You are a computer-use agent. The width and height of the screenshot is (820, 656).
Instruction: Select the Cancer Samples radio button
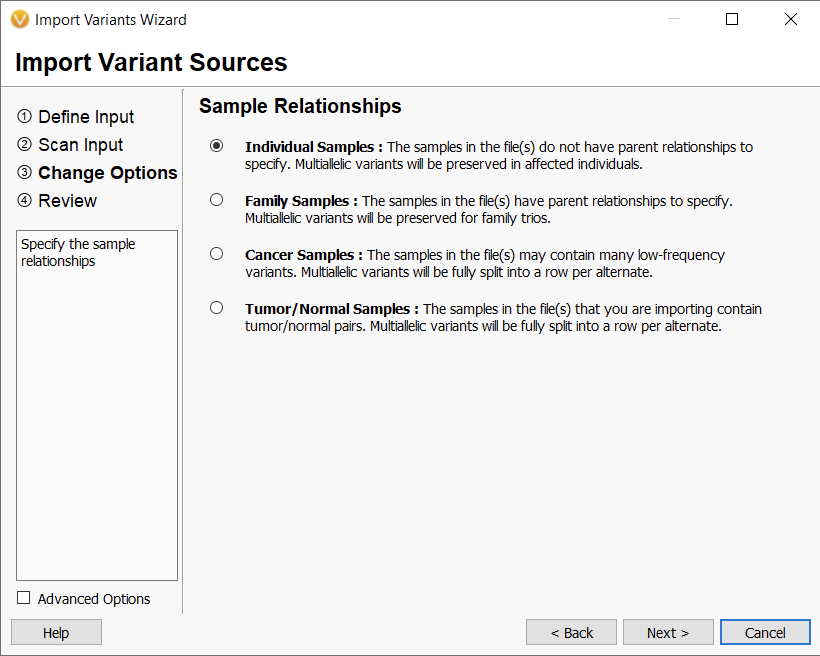tap(217, 254)
